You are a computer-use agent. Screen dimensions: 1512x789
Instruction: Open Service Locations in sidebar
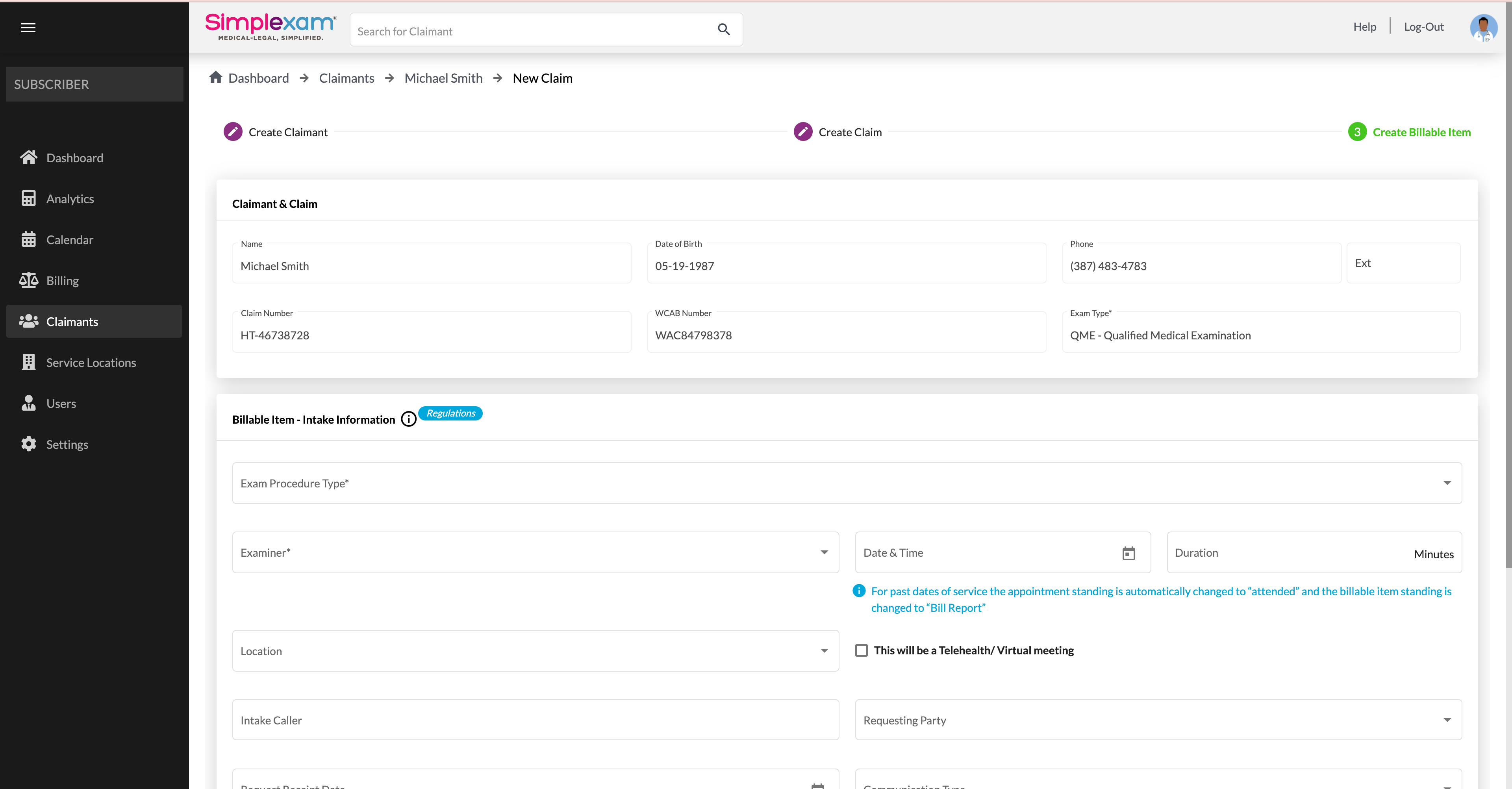[x=91, y=363]
